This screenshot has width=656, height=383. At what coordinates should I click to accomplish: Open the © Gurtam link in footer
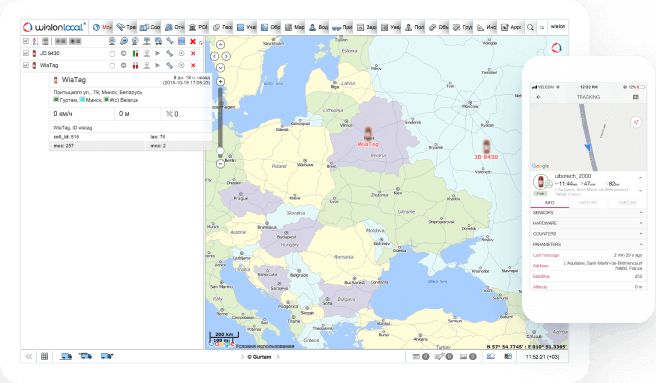tap(259, 357)
